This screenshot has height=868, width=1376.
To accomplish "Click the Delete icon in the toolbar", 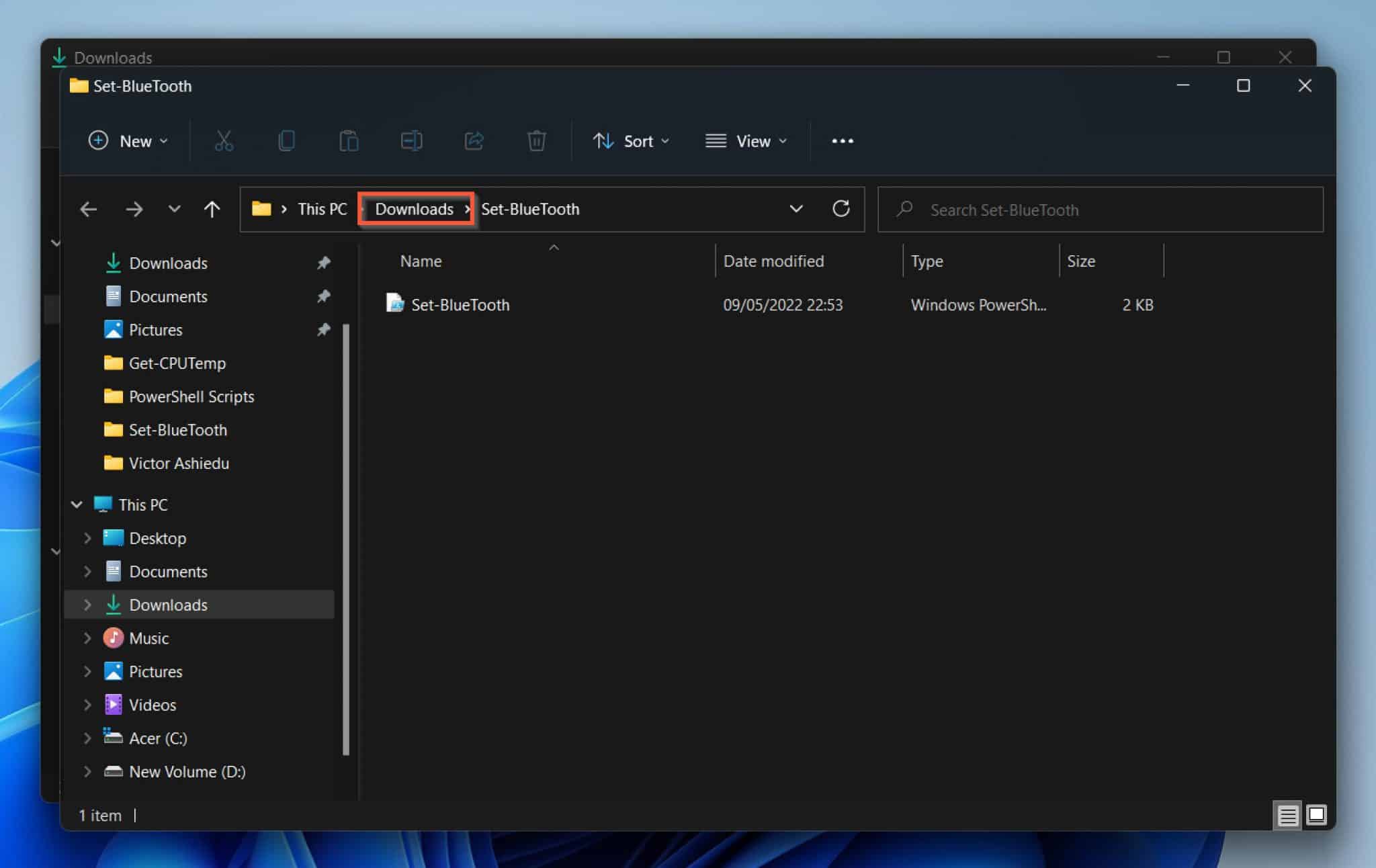I will [535, 141].
